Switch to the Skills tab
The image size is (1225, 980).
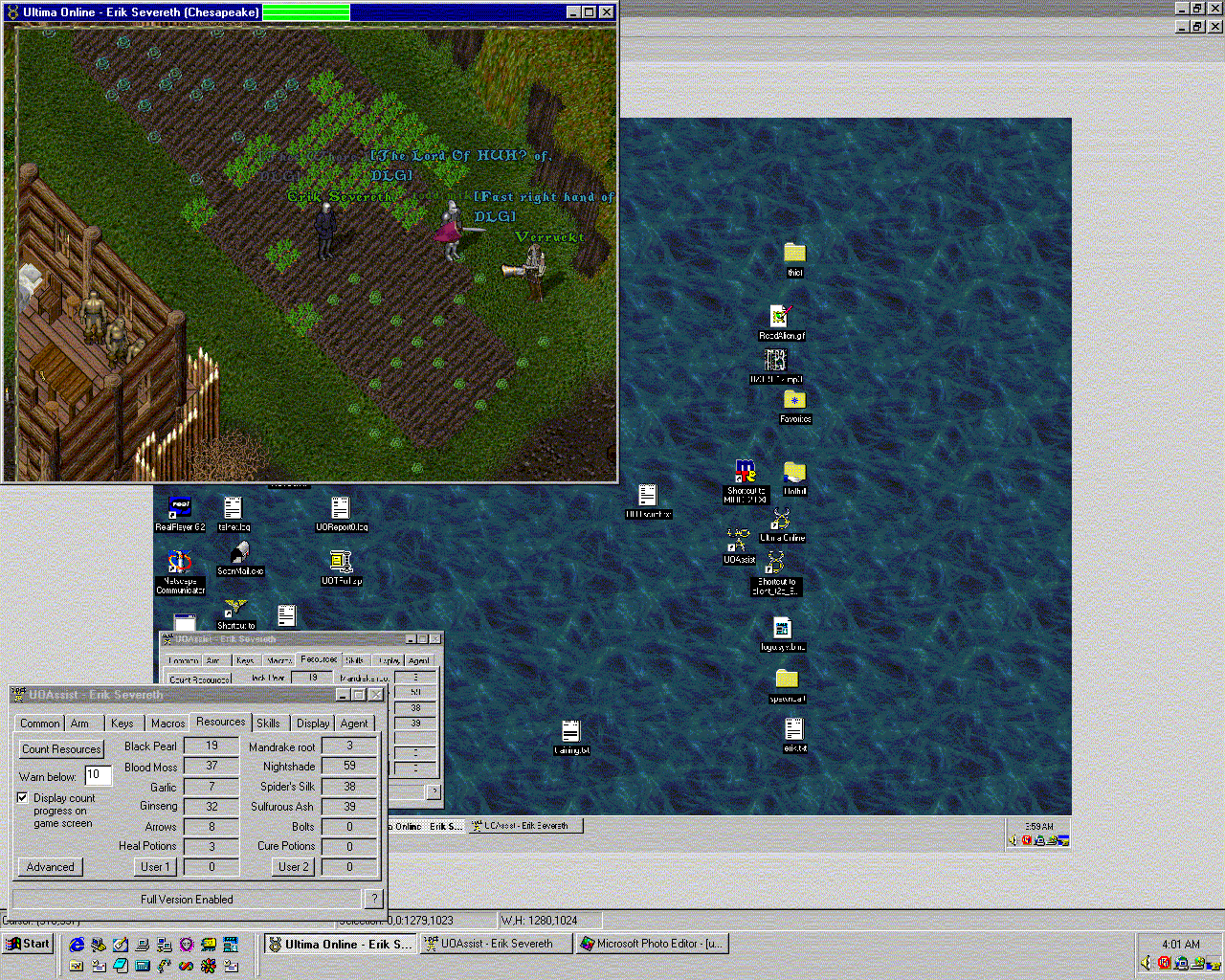coord(268,724)
